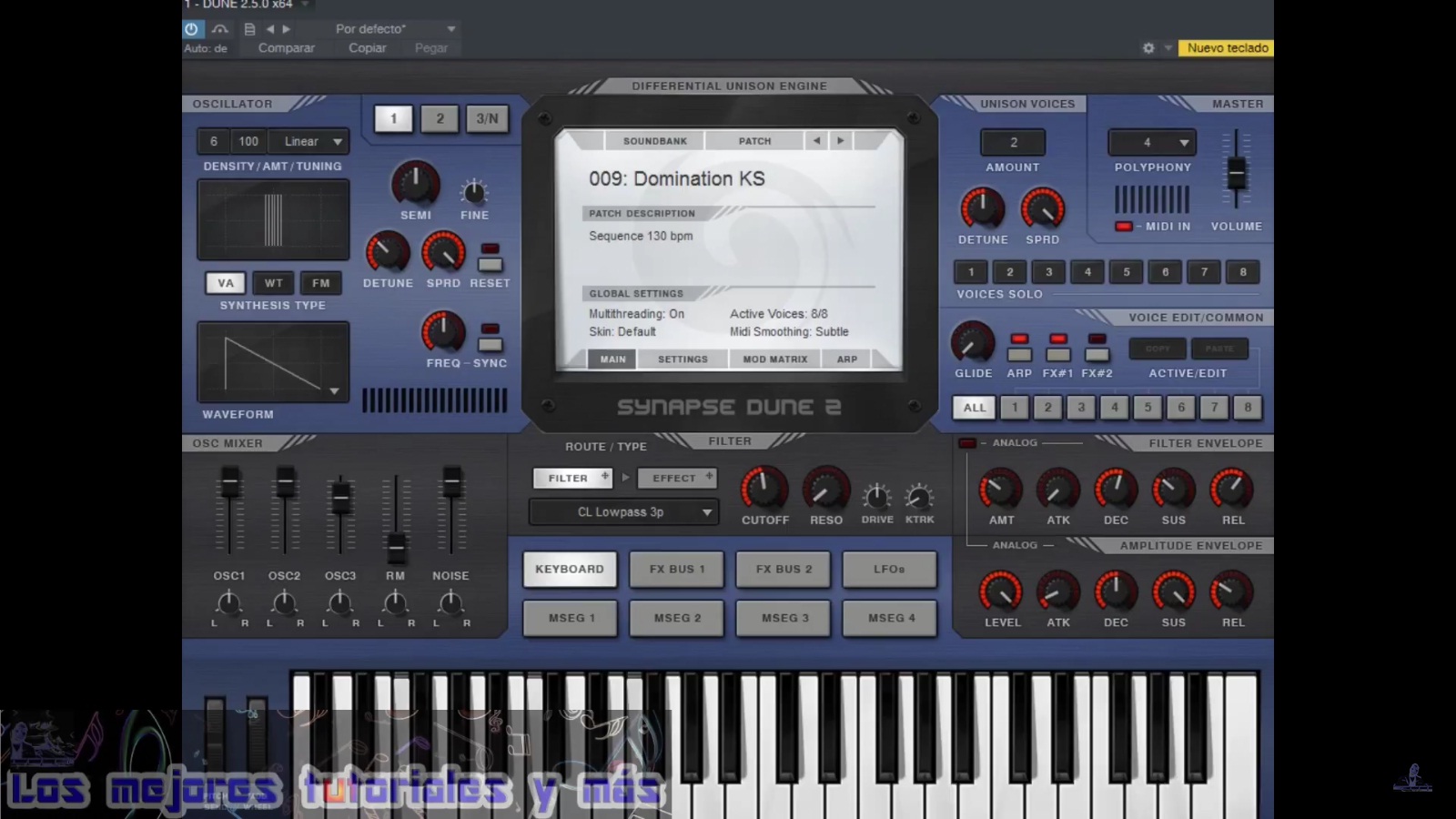This screenshot has height=819, width=1456.
Task: Open the Linear tuning dropdown
Action: [x=310, y=142]
